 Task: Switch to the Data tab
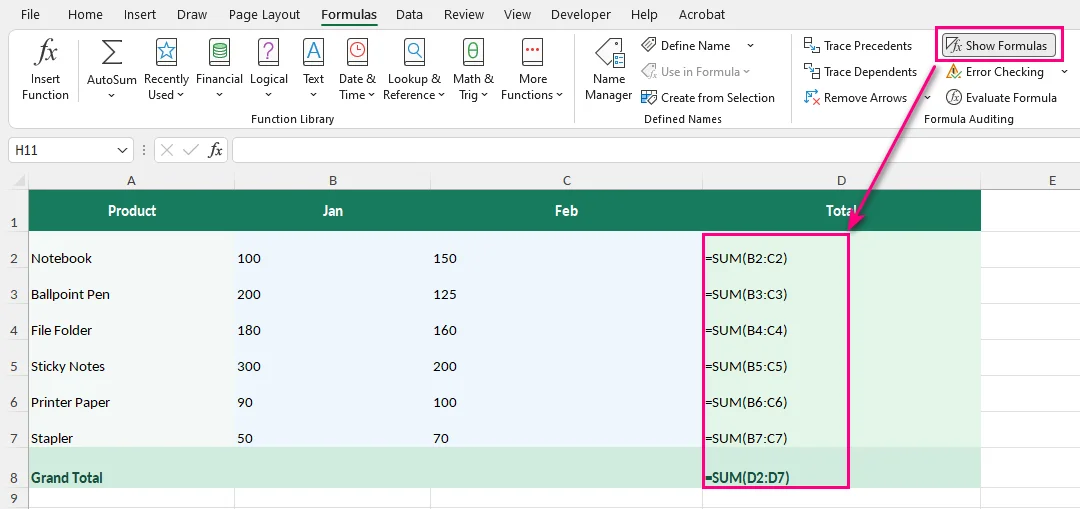click(x=409, y=14)
